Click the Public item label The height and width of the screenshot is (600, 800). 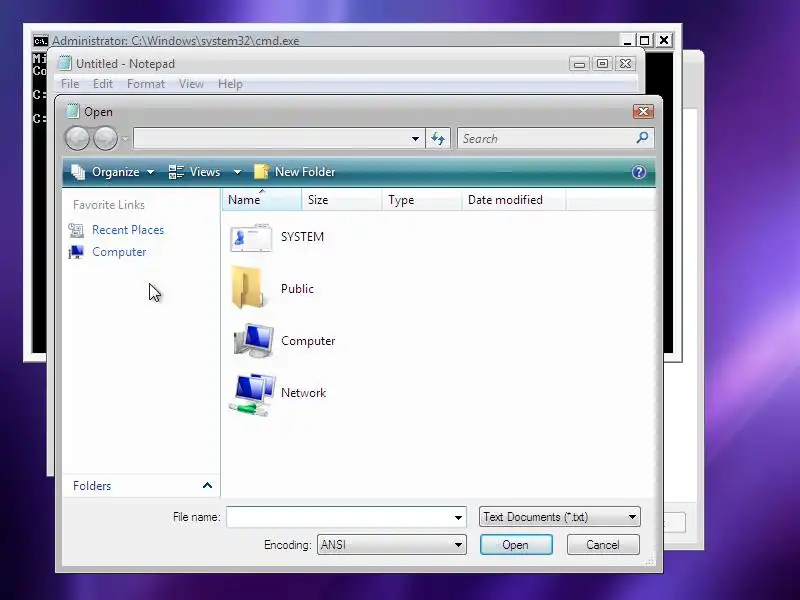[297, 289]
